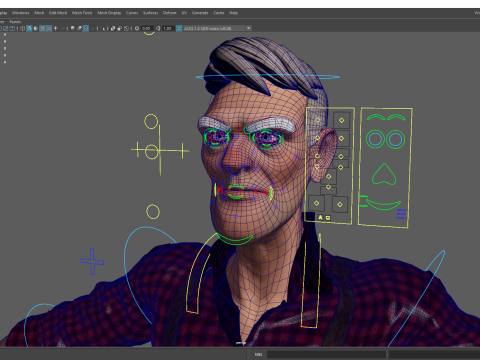
Task: Select the light-blue head halo control ring
Action: pos(268,77)
